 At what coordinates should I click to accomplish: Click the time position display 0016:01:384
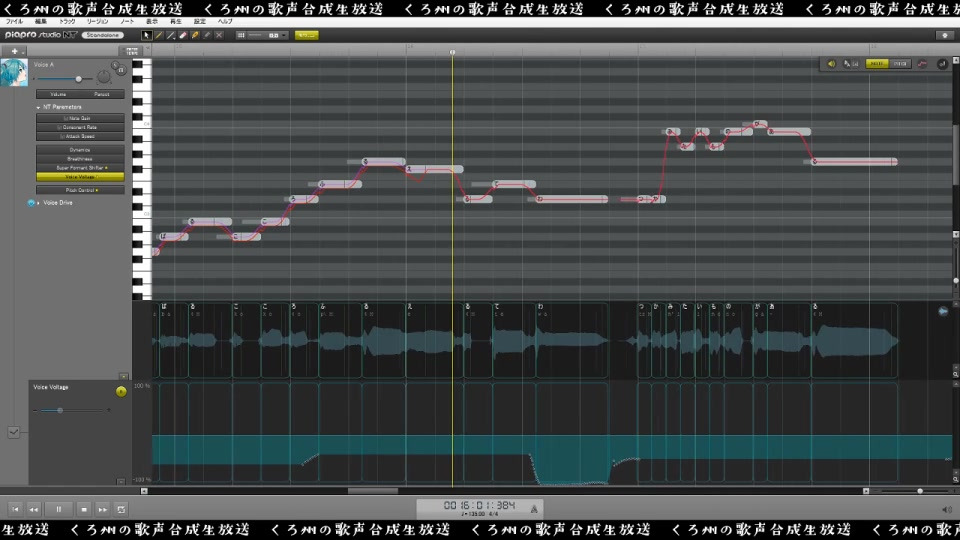pyautogui.click(x=479, y=505)
